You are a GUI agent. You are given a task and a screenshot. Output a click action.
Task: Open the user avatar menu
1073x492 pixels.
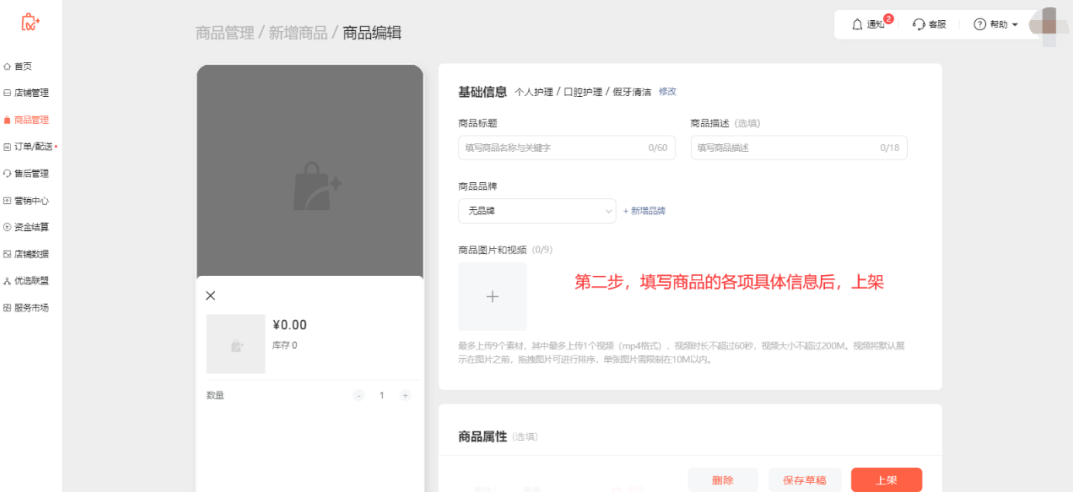(1047, 25)
